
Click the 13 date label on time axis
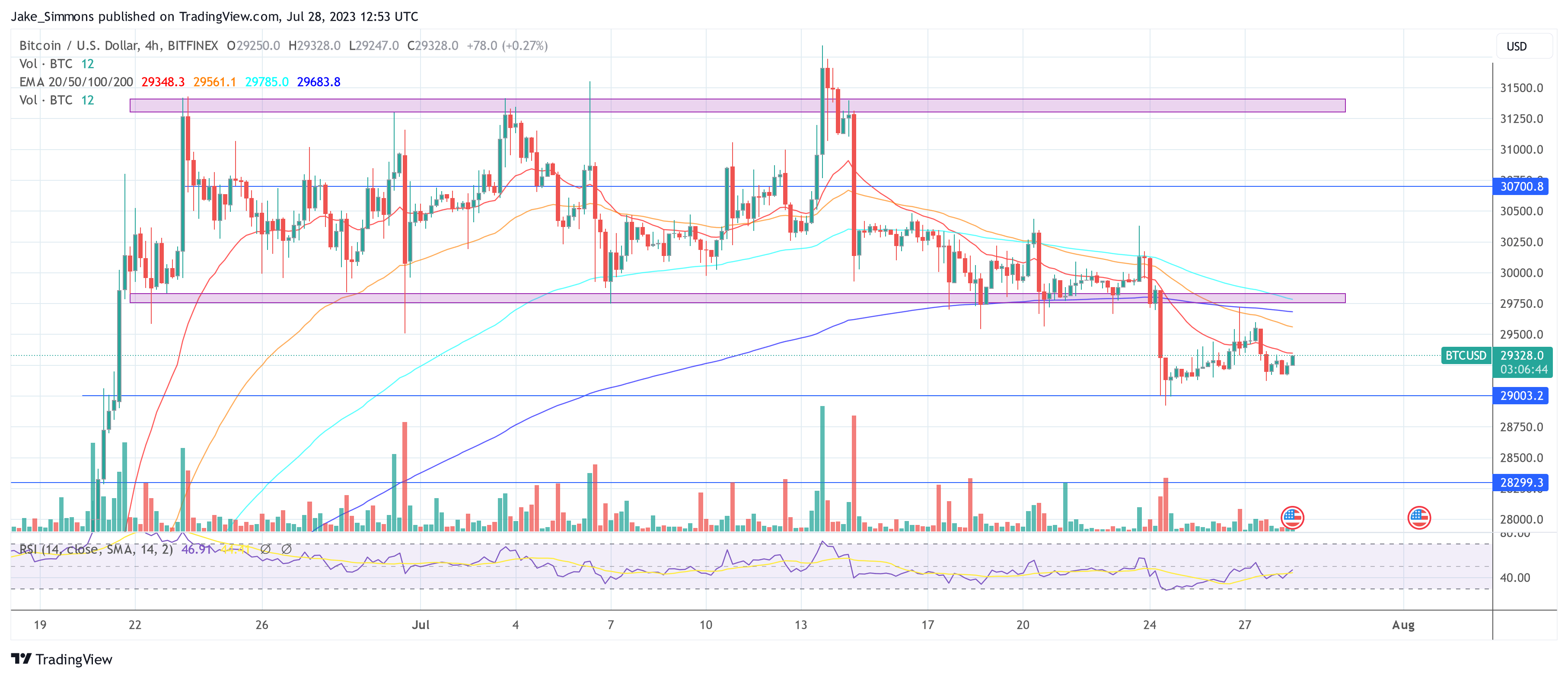pos(800,624)
